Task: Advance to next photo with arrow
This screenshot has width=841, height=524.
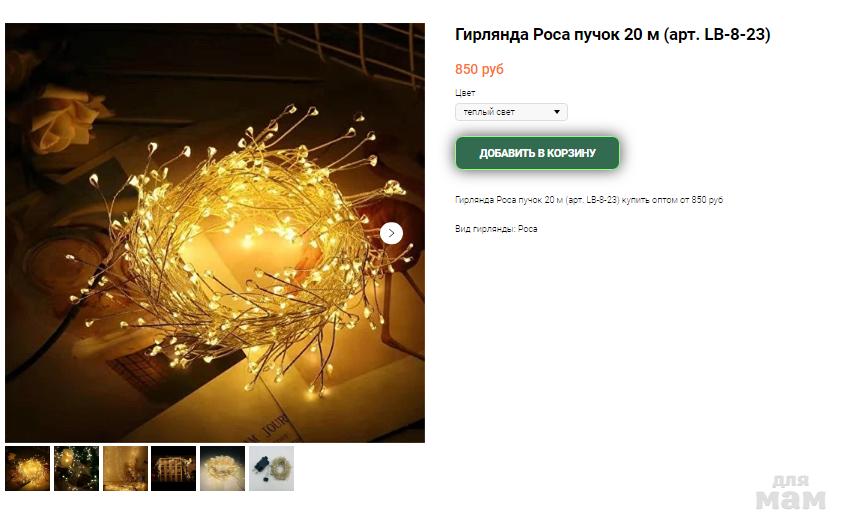Action: (x=391, y=233)
